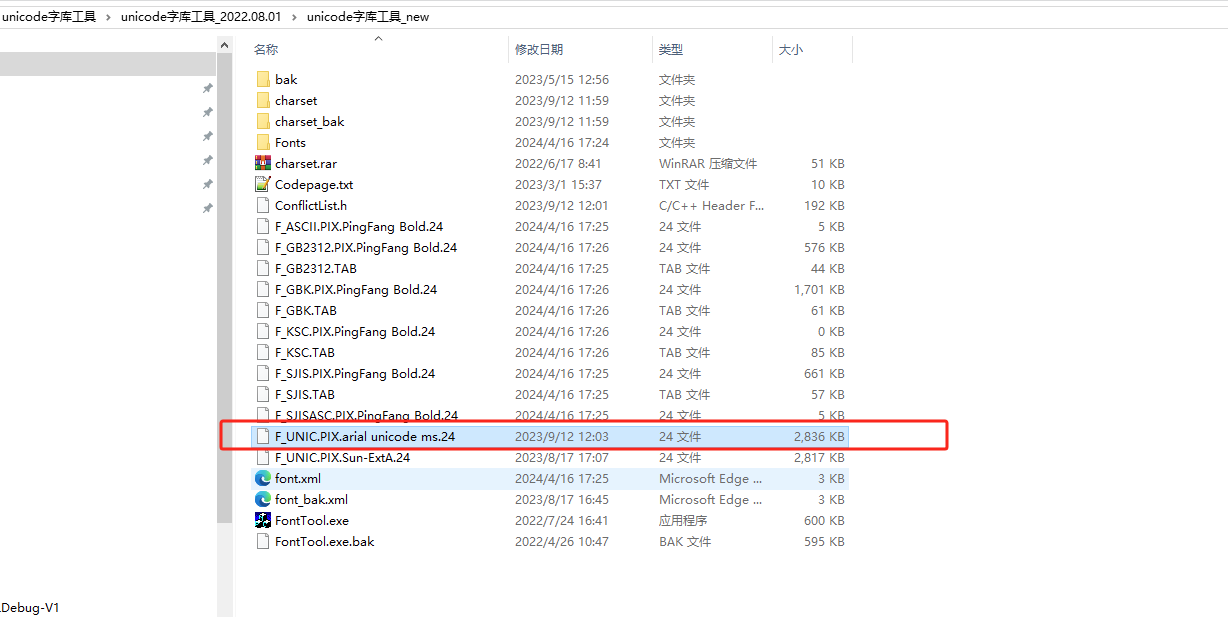Screen dimensions: 1228x617
Task: Click the last pin icon in navigation pane
Action: point(208,208)
